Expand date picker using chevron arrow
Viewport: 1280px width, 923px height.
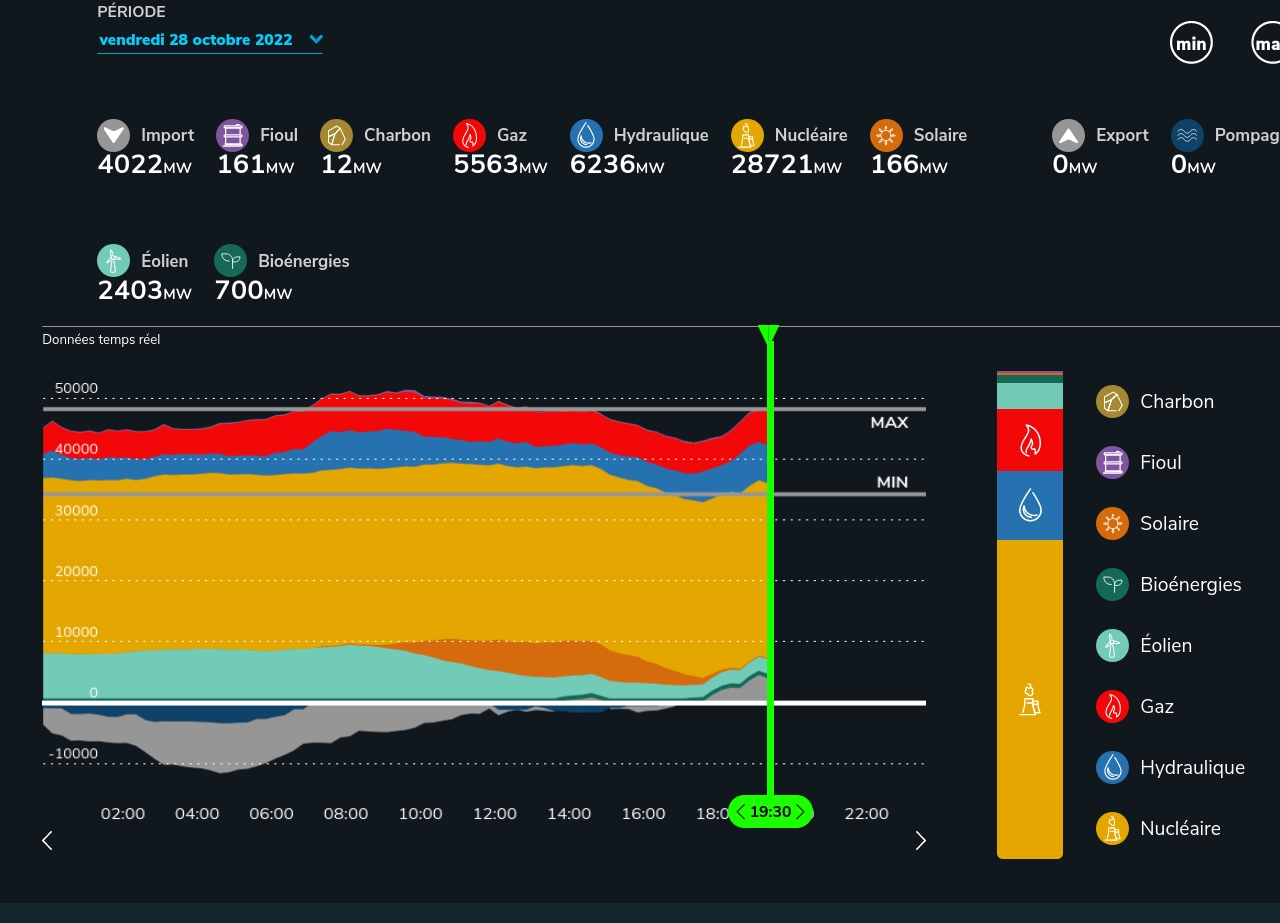pyautogui.click(x=316, y=40)
